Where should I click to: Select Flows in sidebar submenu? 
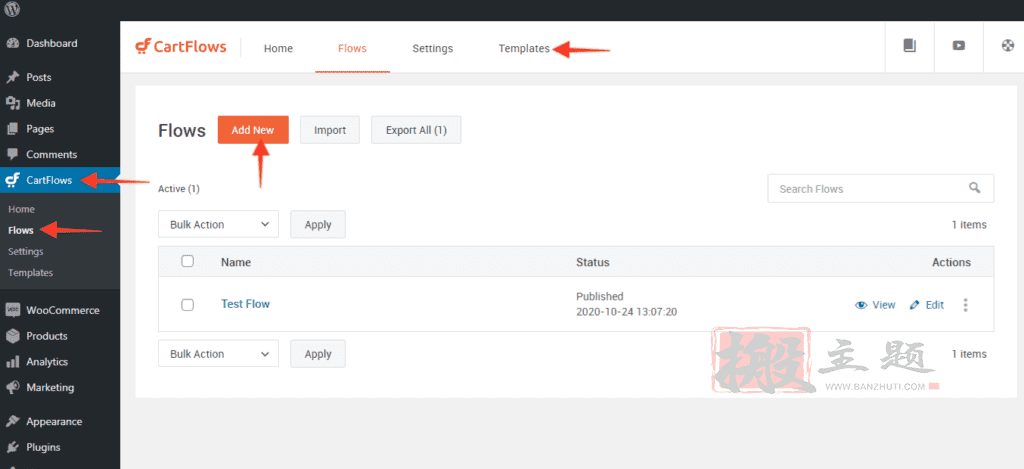(x=21, y=230)
